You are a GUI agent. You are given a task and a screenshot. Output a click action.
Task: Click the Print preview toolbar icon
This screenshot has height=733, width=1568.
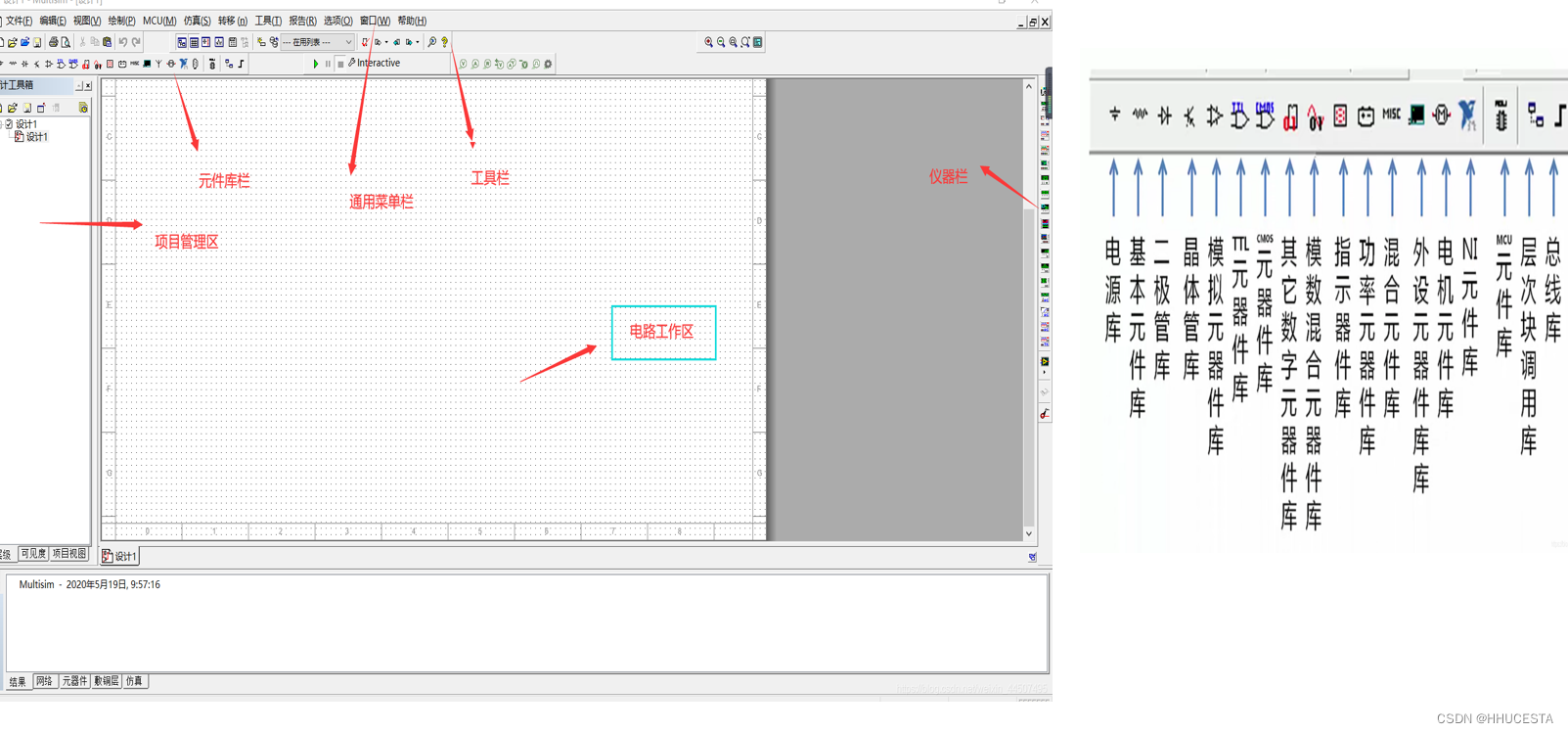pos(66,42)
